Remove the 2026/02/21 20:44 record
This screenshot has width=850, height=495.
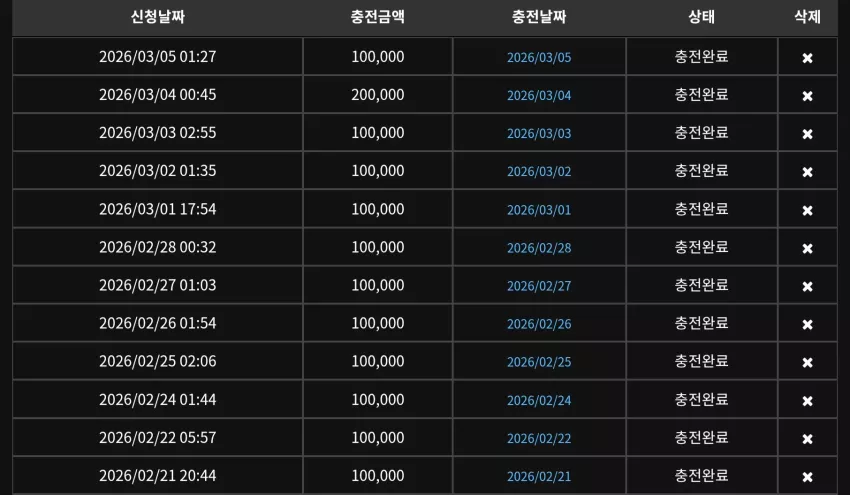pyautogui.click(x=807, y=476)
